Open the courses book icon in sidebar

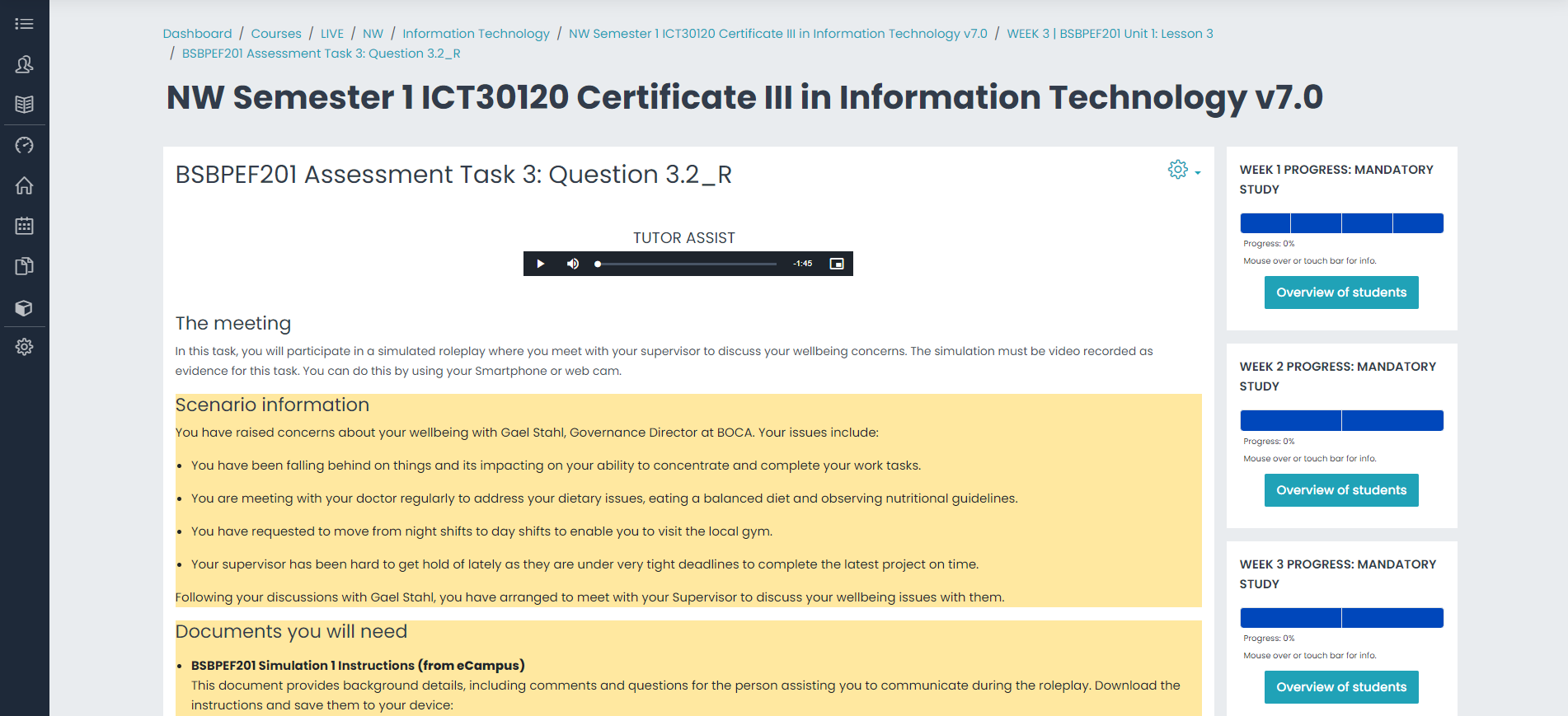24,105
